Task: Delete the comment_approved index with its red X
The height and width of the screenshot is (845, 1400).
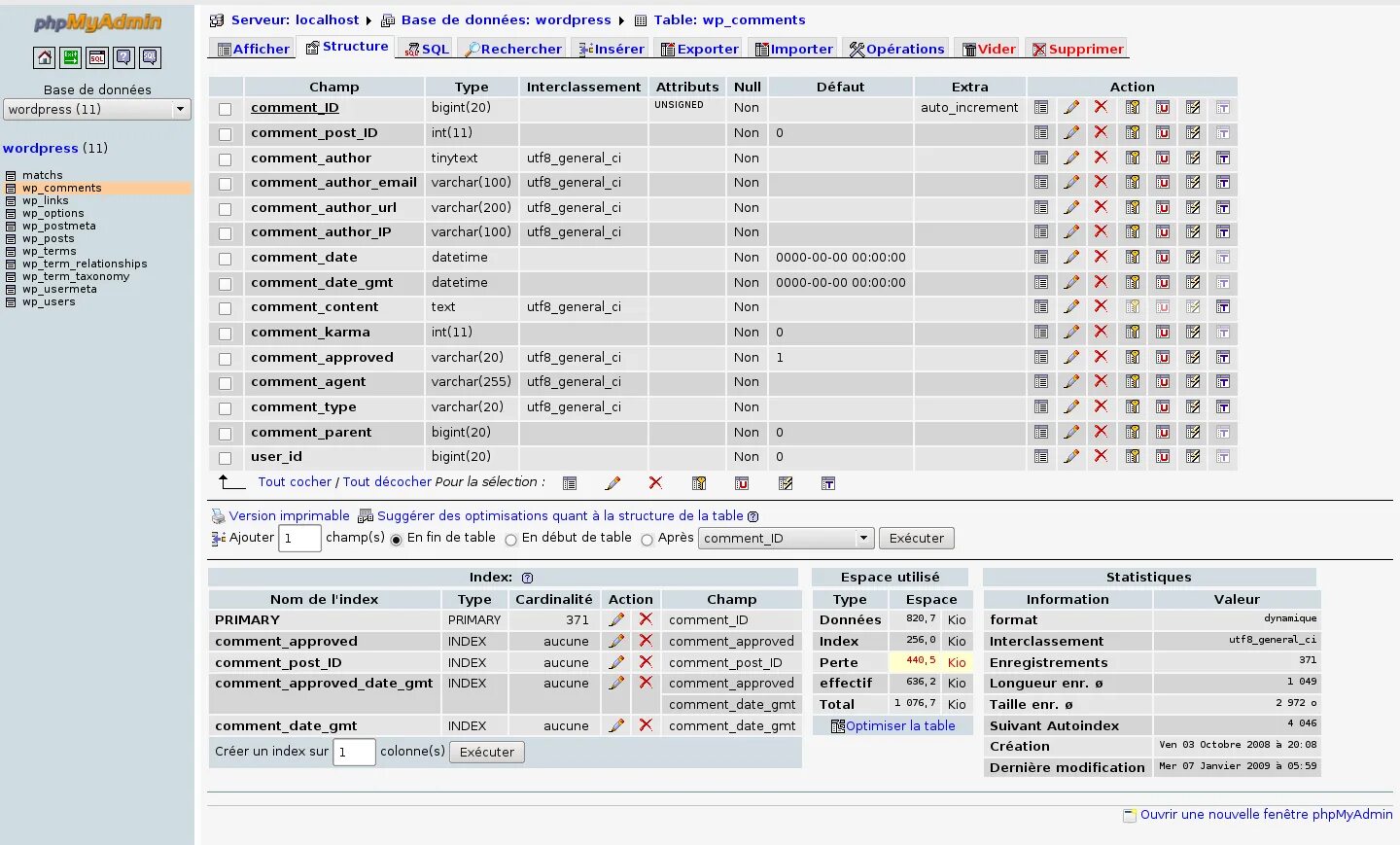Action: 647,641
